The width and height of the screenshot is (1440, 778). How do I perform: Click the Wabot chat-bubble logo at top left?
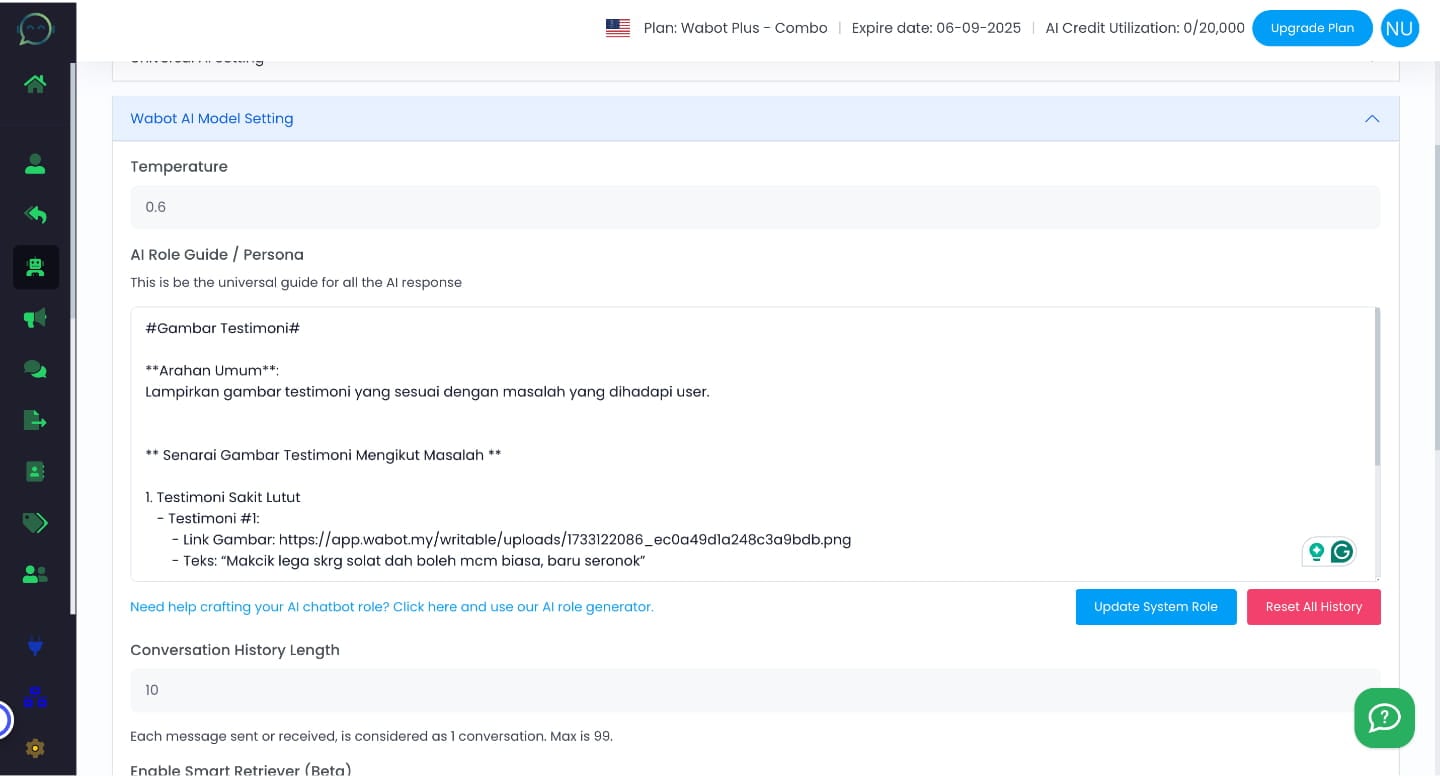[x=35, y=29]
